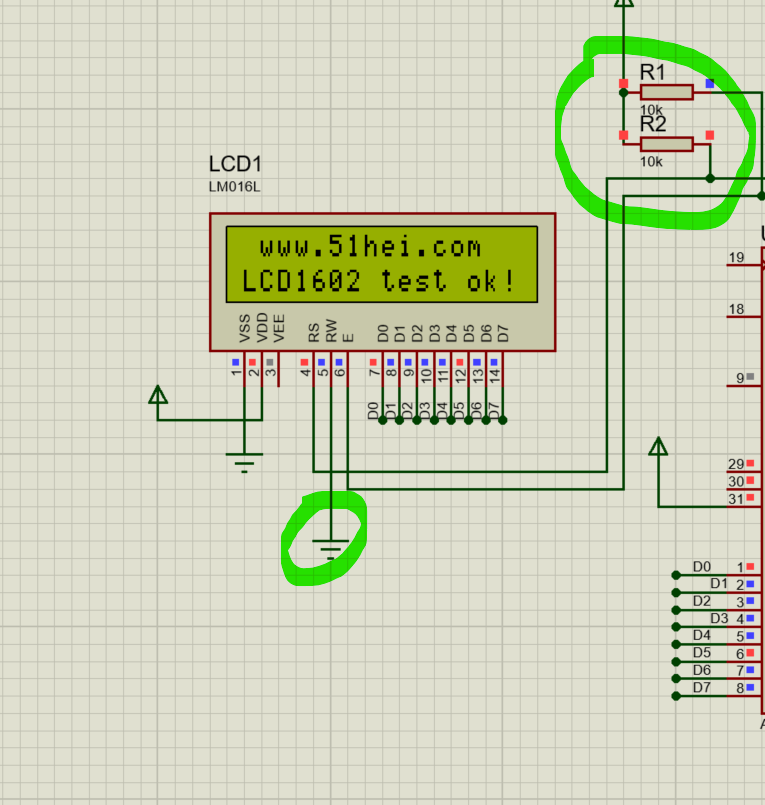Click the VEE label on LCD
Image resolution: width=765 pixels, height=805 pixels.
[279, 329]
